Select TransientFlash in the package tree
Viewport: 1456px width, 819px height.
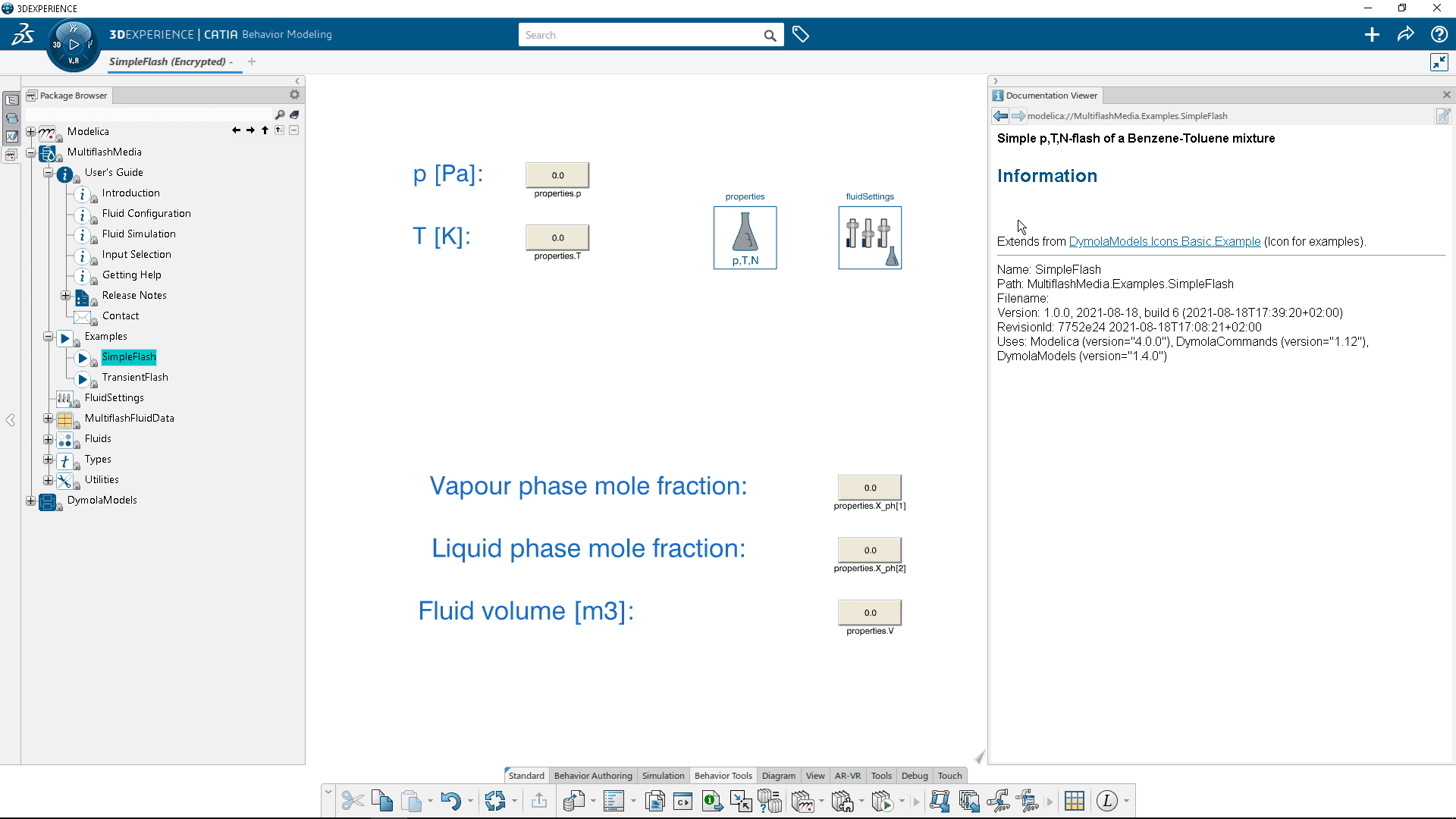coord(135,377)
